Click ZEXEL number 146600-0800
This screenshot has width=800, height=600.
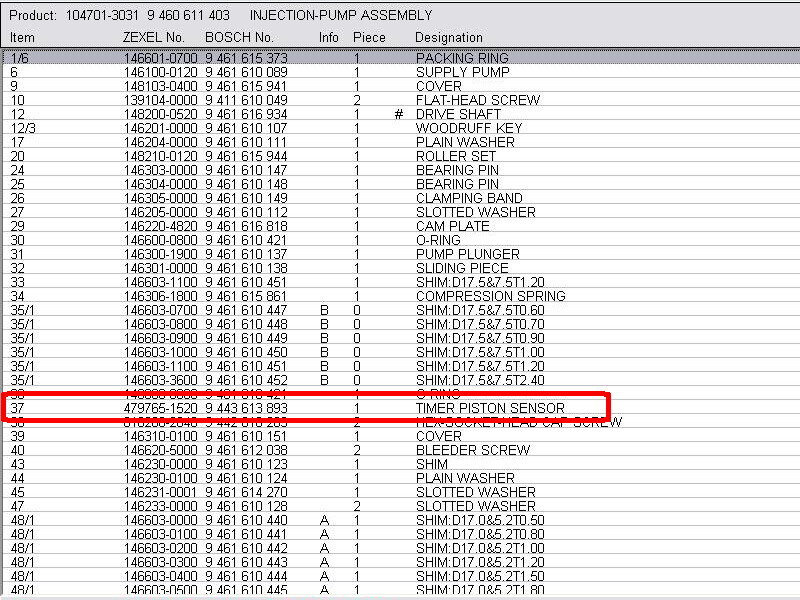point(160,240)
